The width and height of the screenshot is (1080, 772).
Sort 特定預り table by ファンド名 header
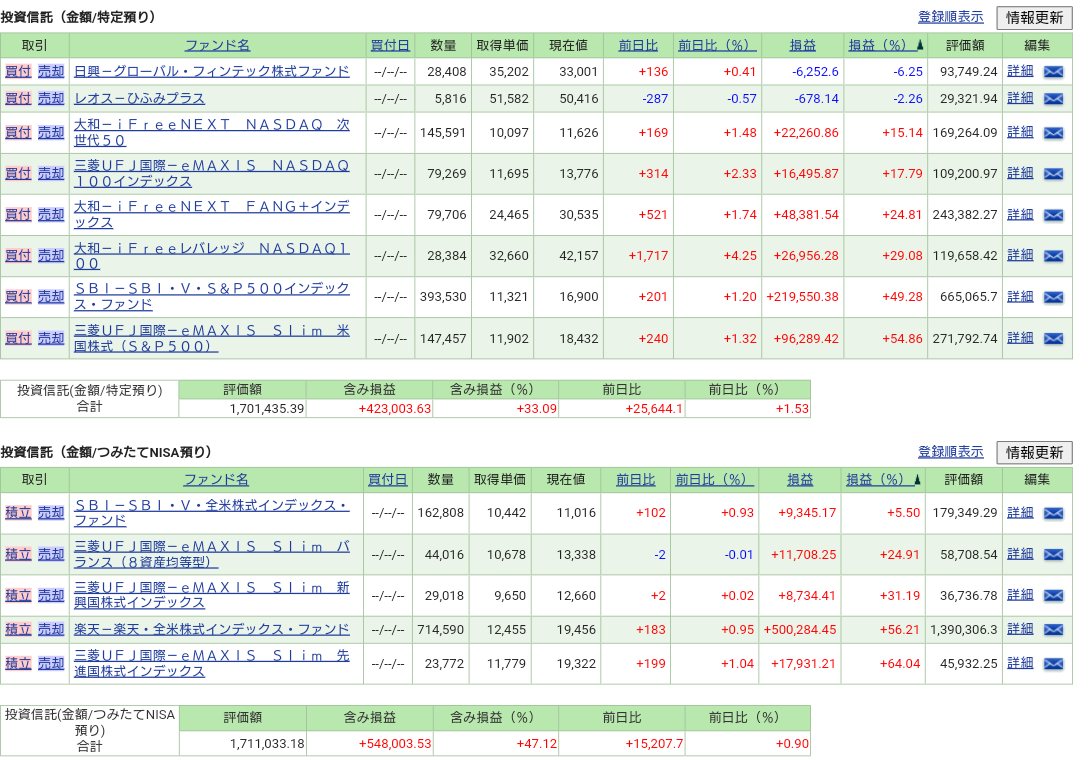click(x=218, y=45)
